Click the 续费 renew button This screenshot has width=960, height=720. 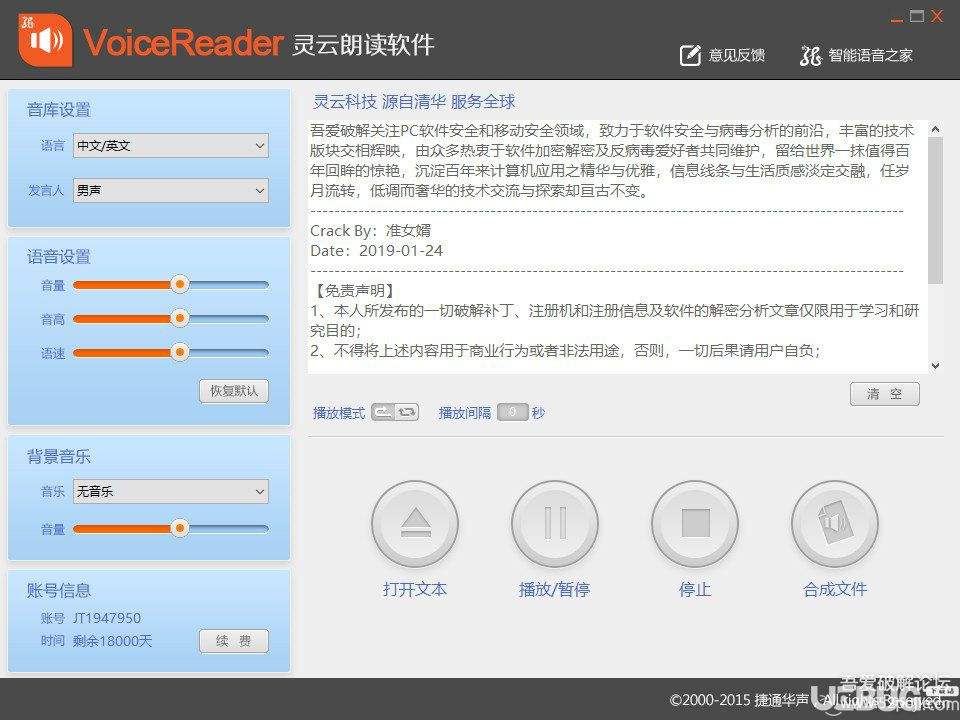234,640
